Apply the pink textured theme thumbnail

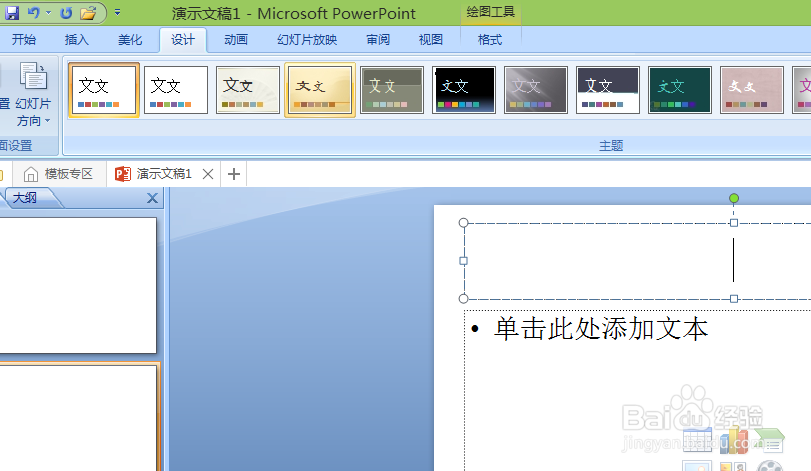(x=752, y=90)
